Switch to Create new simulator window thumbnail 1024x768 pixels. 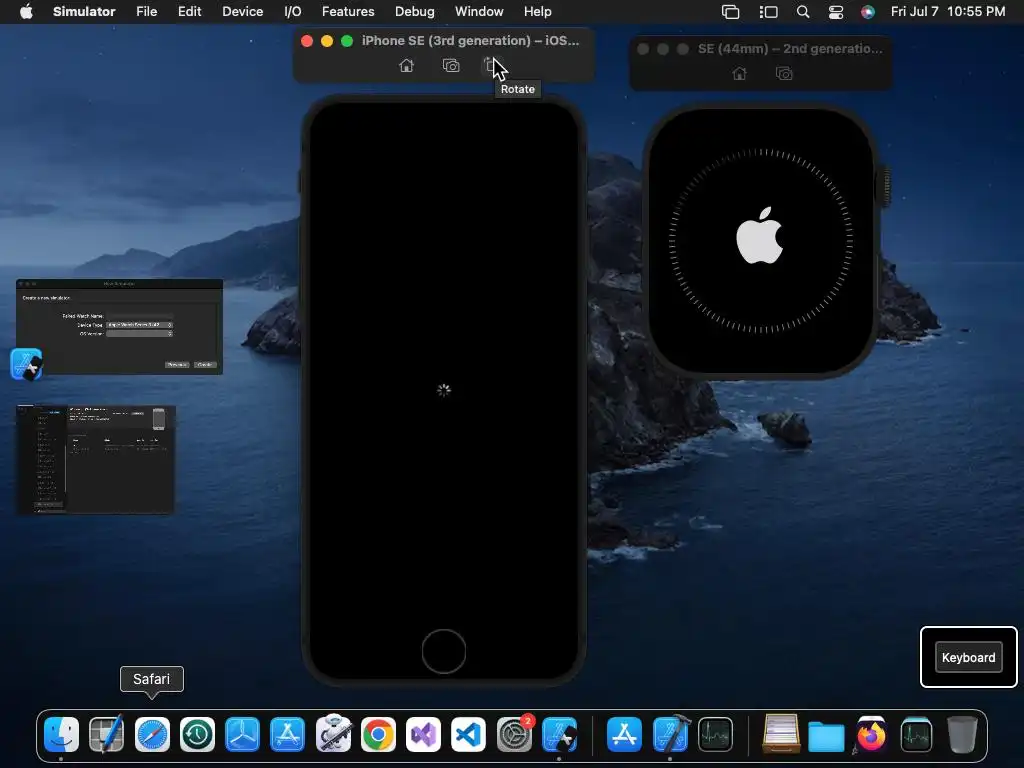[x=120, y=327]
